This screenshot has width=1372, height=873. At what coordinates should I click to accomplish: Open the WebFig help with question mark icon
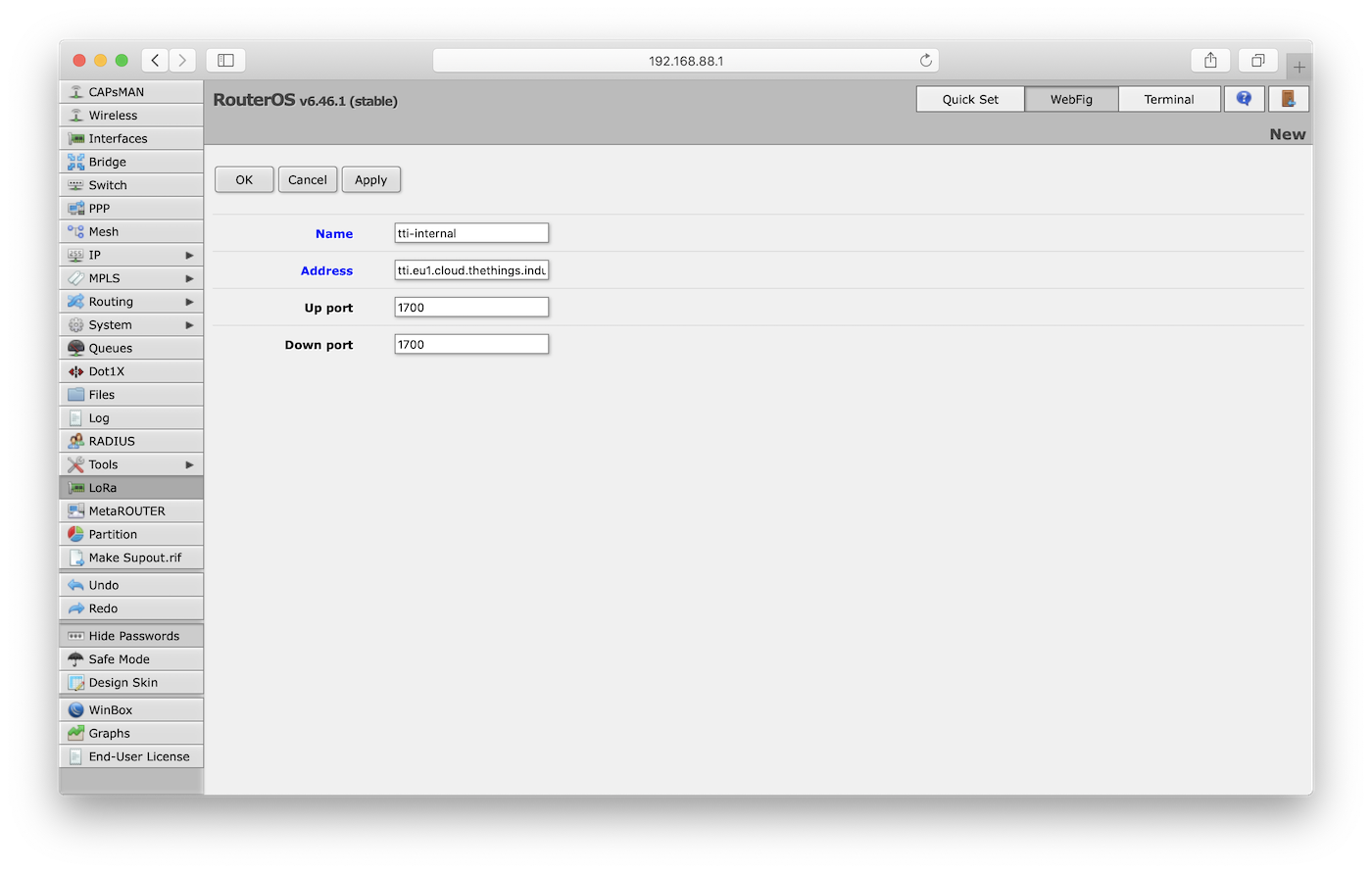click(1244, 98)
